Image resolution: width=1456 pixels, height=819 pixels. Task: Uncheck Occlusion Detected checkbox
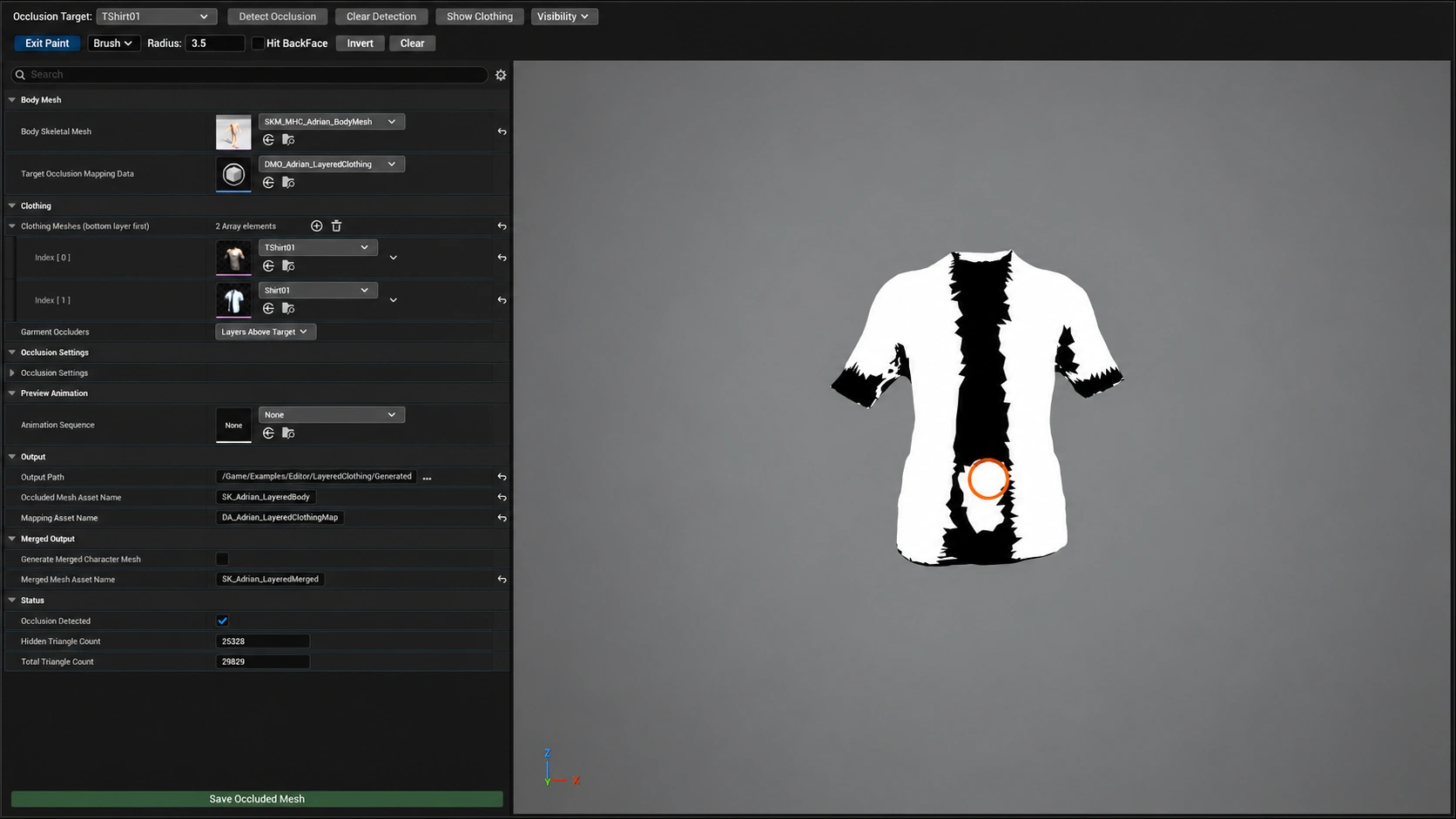pos(222,621)
